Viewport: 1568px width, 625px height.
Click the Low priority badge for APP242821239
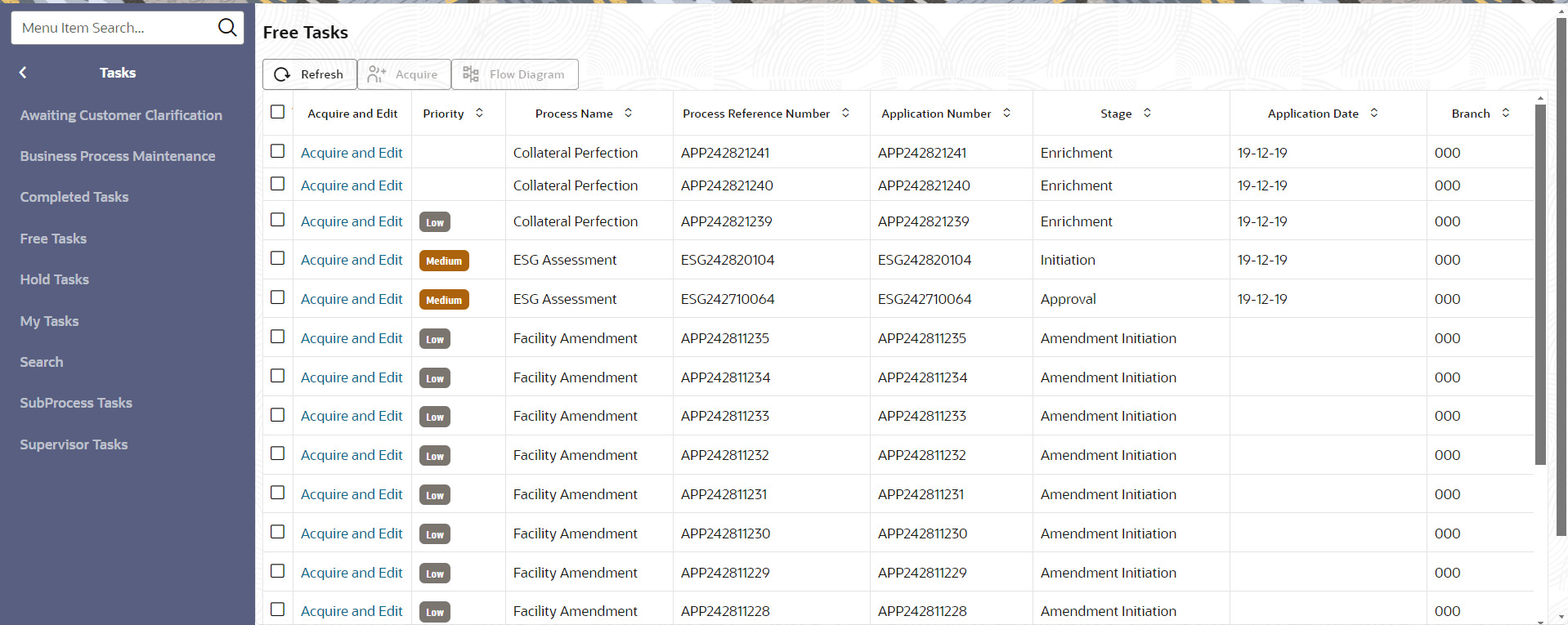[435, 222]
